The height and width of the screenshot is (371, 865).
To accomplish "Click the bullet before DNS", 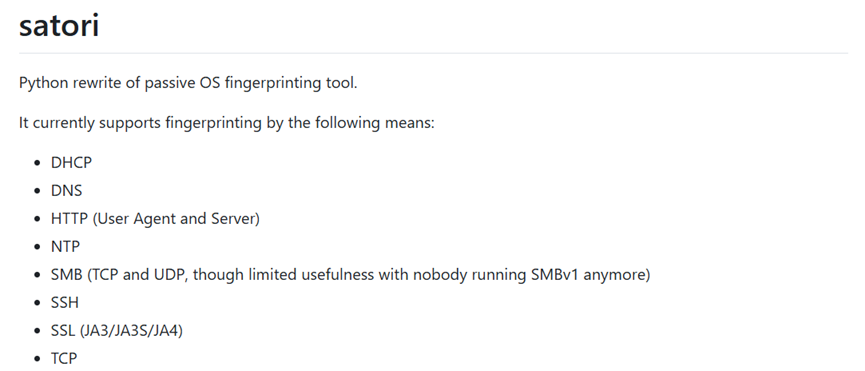I will pos(38,191).
